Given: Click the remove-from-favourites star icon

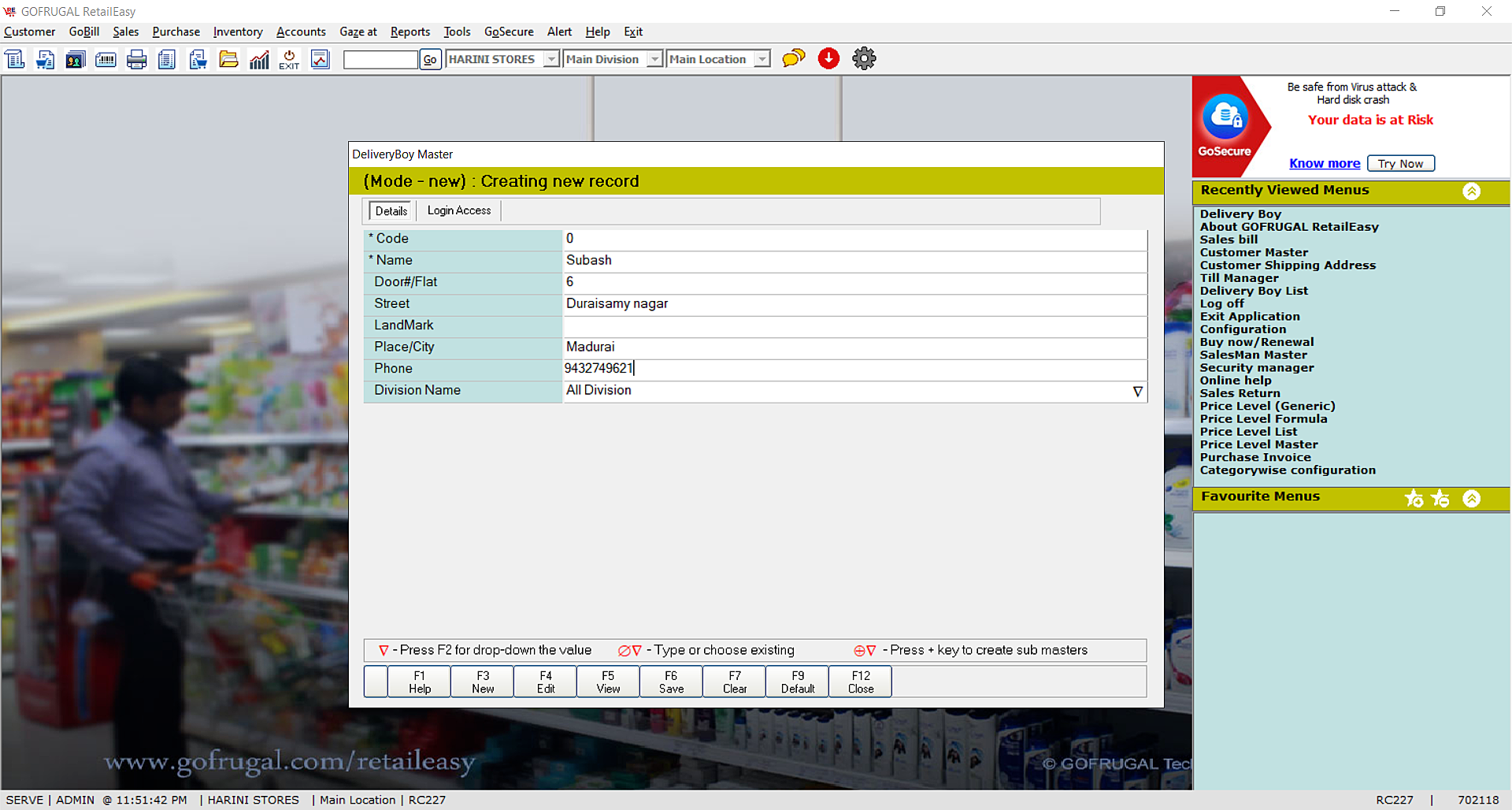Looking at the screenshot, I should tap(1440, 498).
